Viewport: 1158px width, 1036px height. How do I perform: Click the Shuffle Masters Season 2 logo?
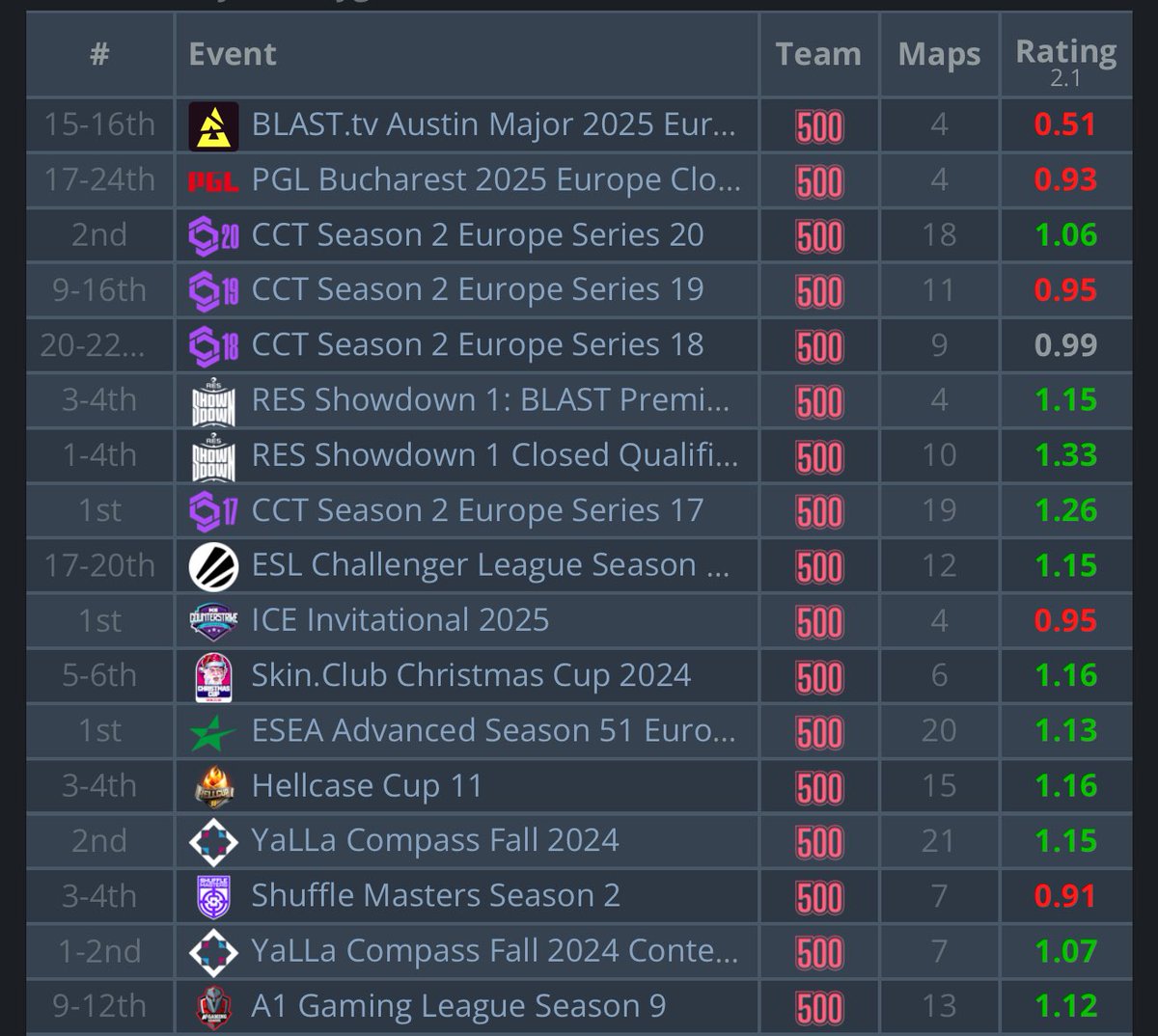tap(213, 897)
